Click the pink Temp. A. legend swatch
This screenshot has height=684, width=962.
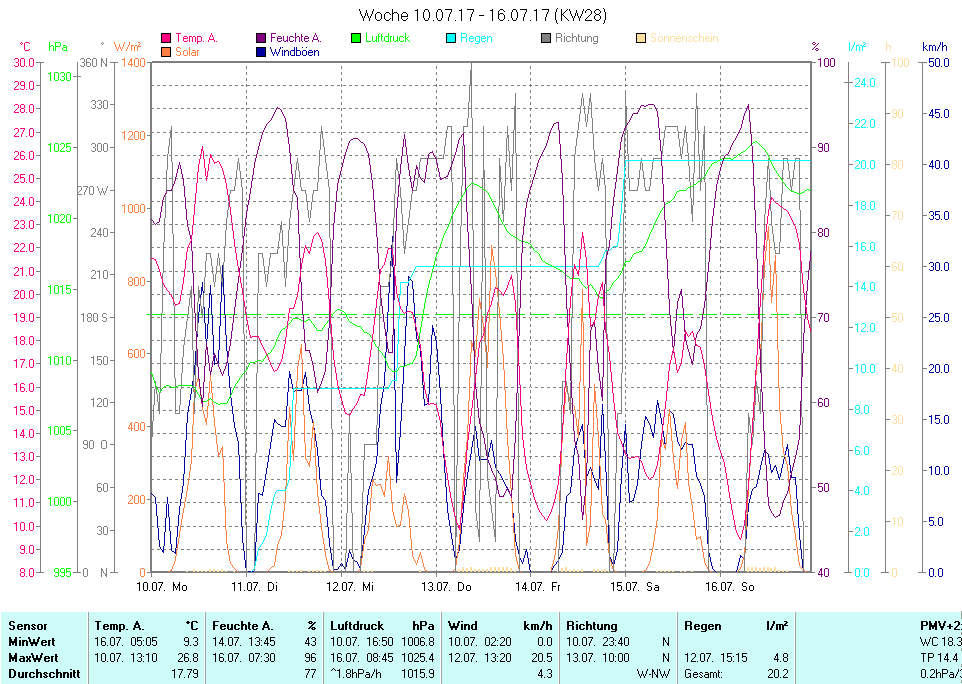pos(166,38)
